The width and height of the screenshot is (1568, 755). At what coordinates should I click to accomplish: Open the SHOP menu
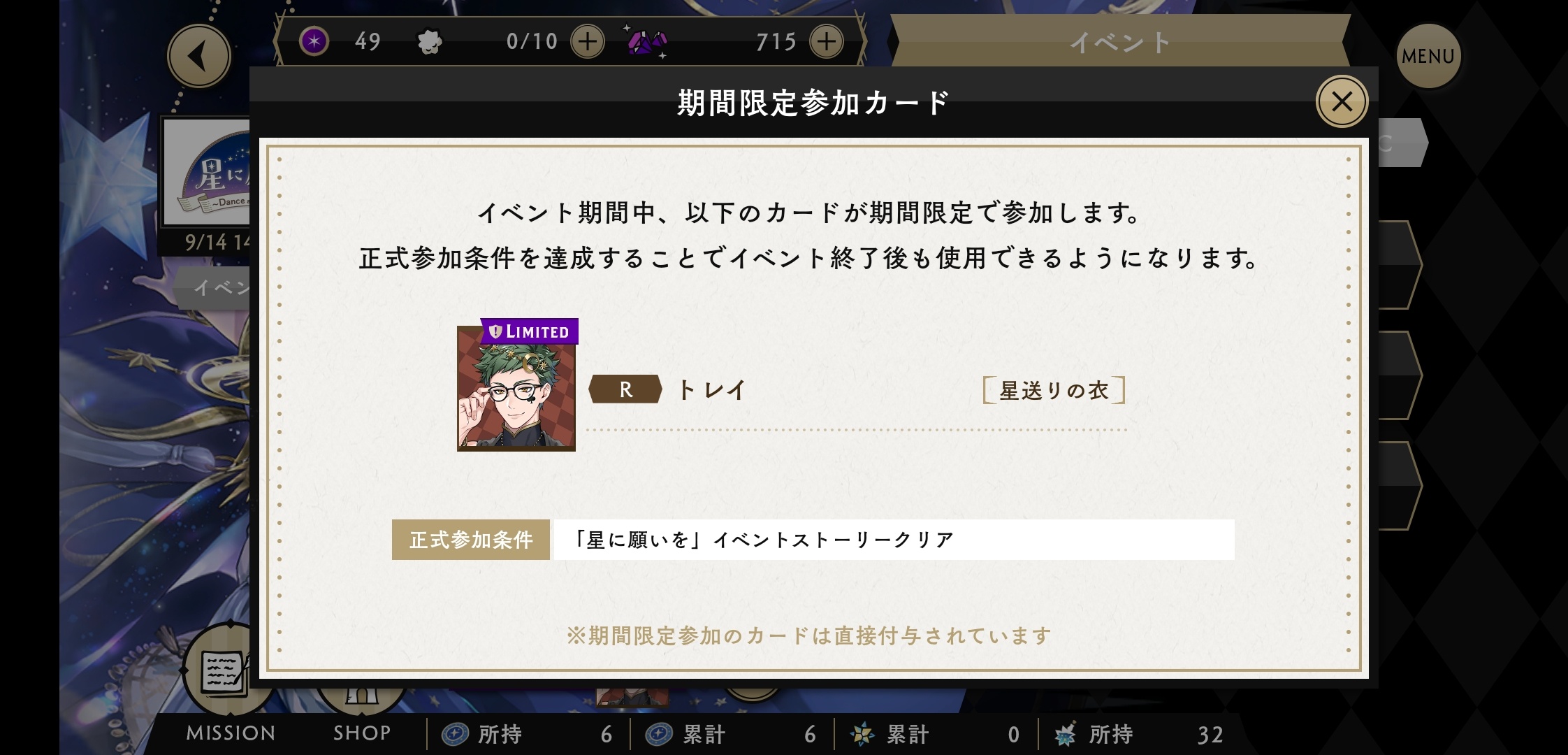click(362, 733)
